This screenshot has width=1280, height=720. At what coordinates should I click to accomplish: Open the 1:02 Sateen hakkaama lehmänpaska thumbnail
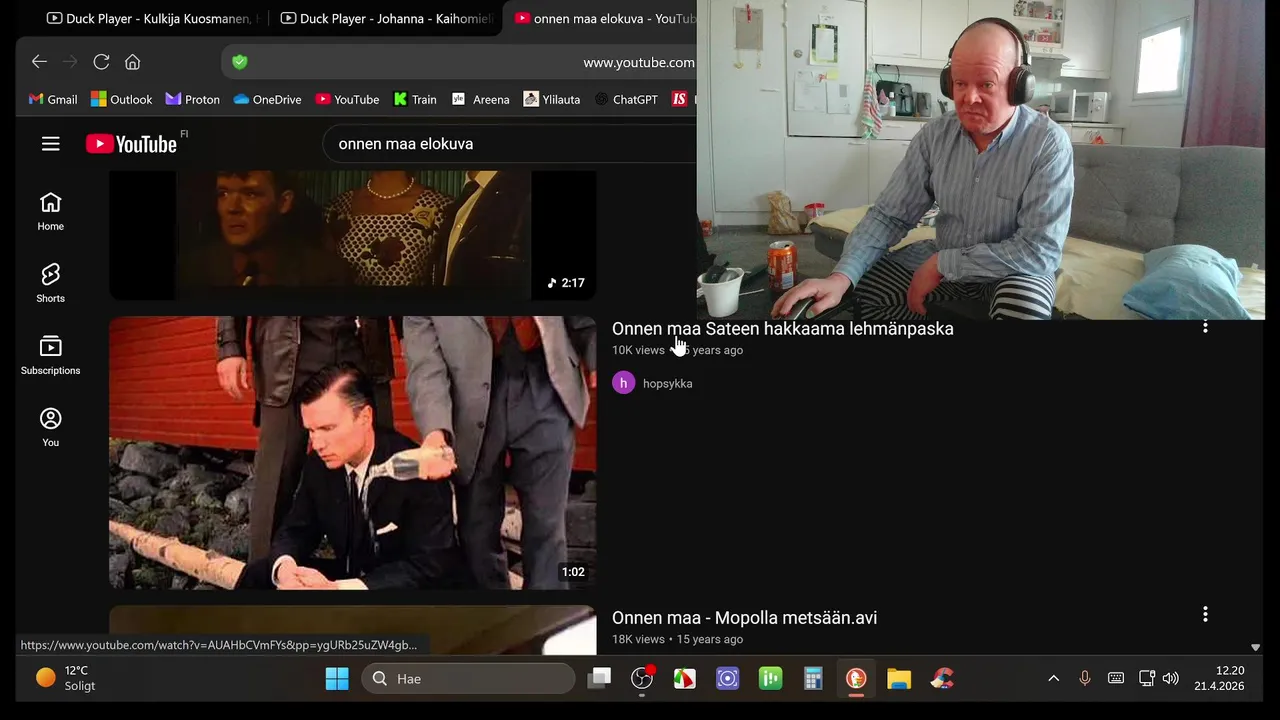(x=352, y=453)
